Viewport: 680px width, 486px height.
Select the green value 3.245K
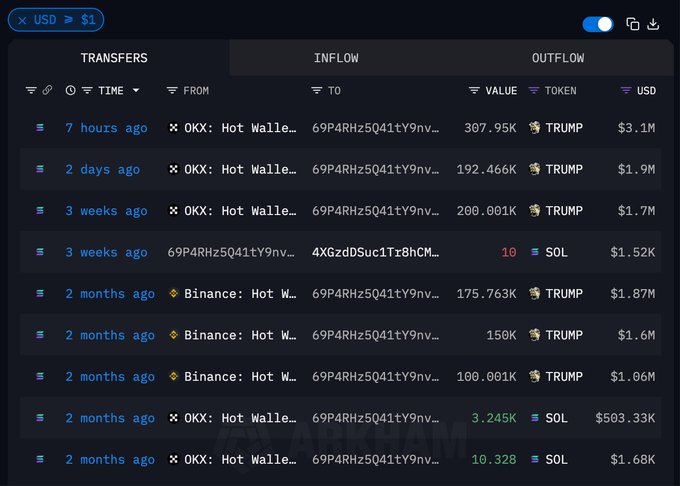[x=494, y=418]
